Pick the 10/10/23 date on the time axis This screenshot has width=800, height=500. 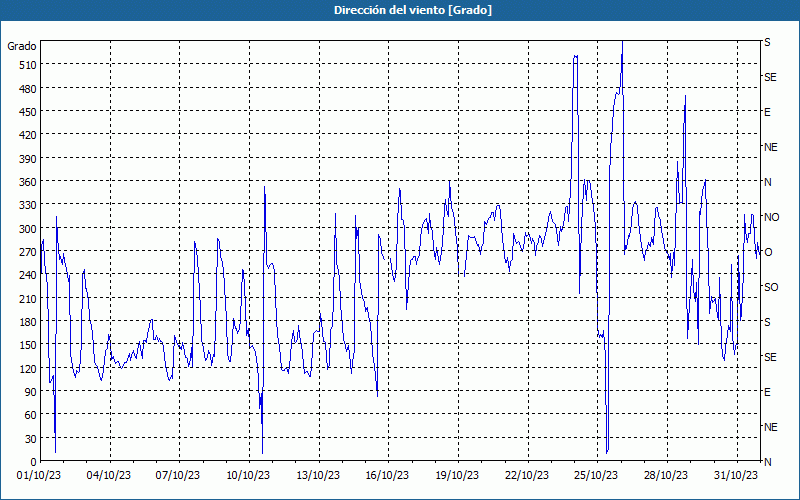click(x=248, y=476)
